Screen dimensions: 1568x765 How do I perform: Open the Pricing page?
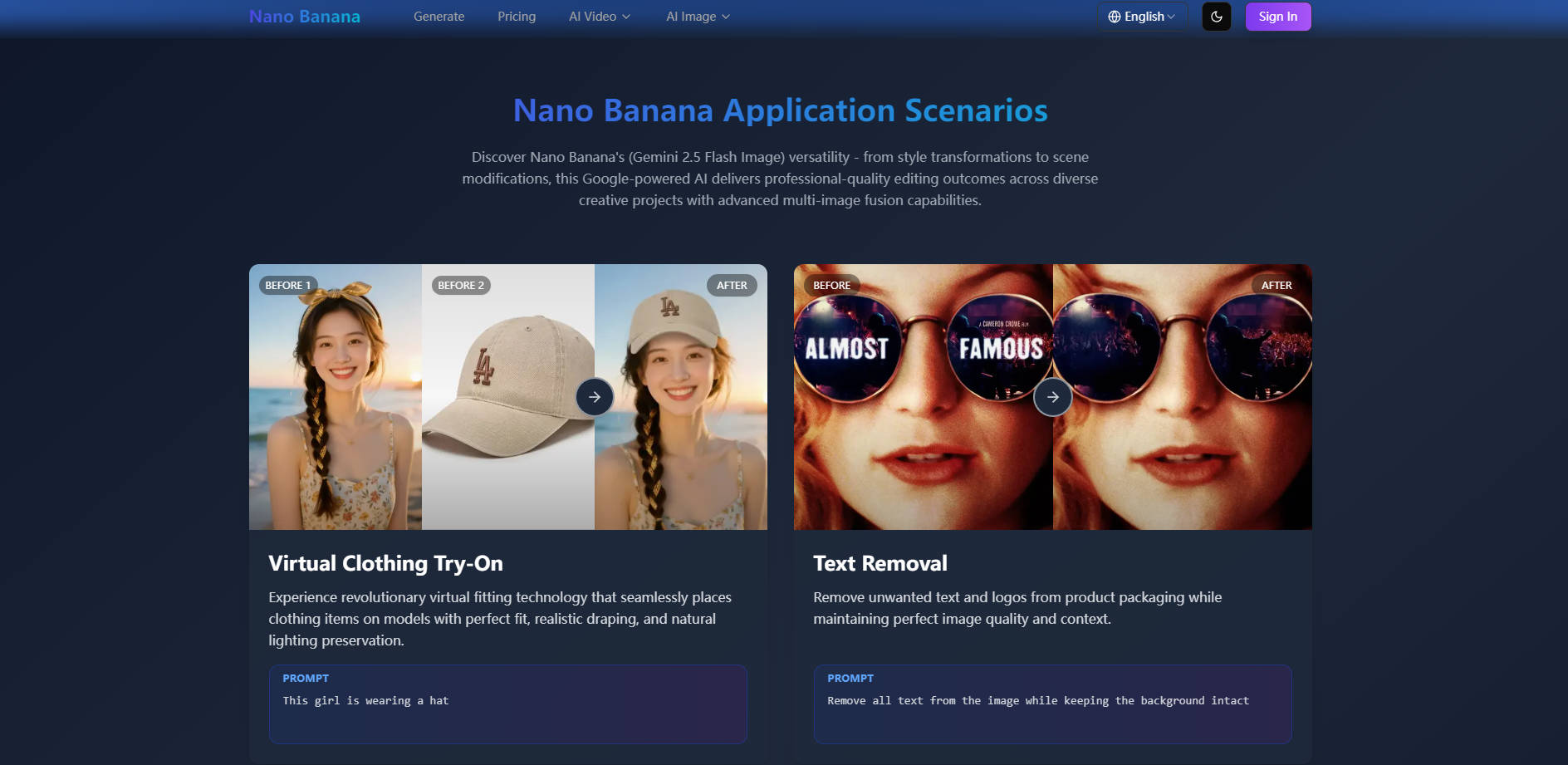tap(517, 16)
